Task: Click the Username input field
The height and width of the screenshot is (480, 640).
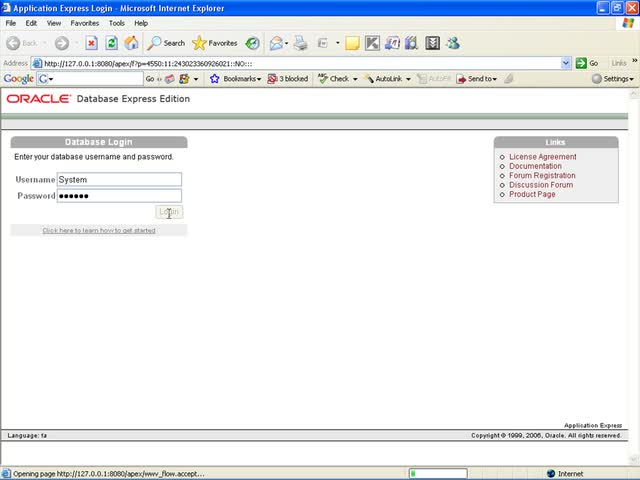Action: [x=119, y=180]
